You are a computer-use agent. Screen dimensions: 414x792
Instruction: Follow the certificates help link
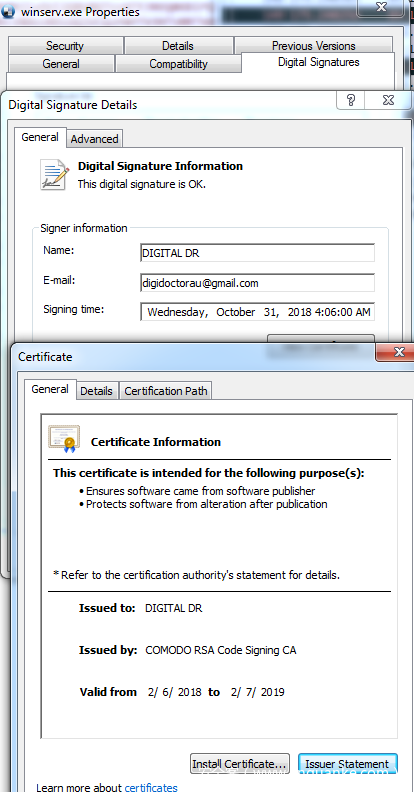point(151,787)
